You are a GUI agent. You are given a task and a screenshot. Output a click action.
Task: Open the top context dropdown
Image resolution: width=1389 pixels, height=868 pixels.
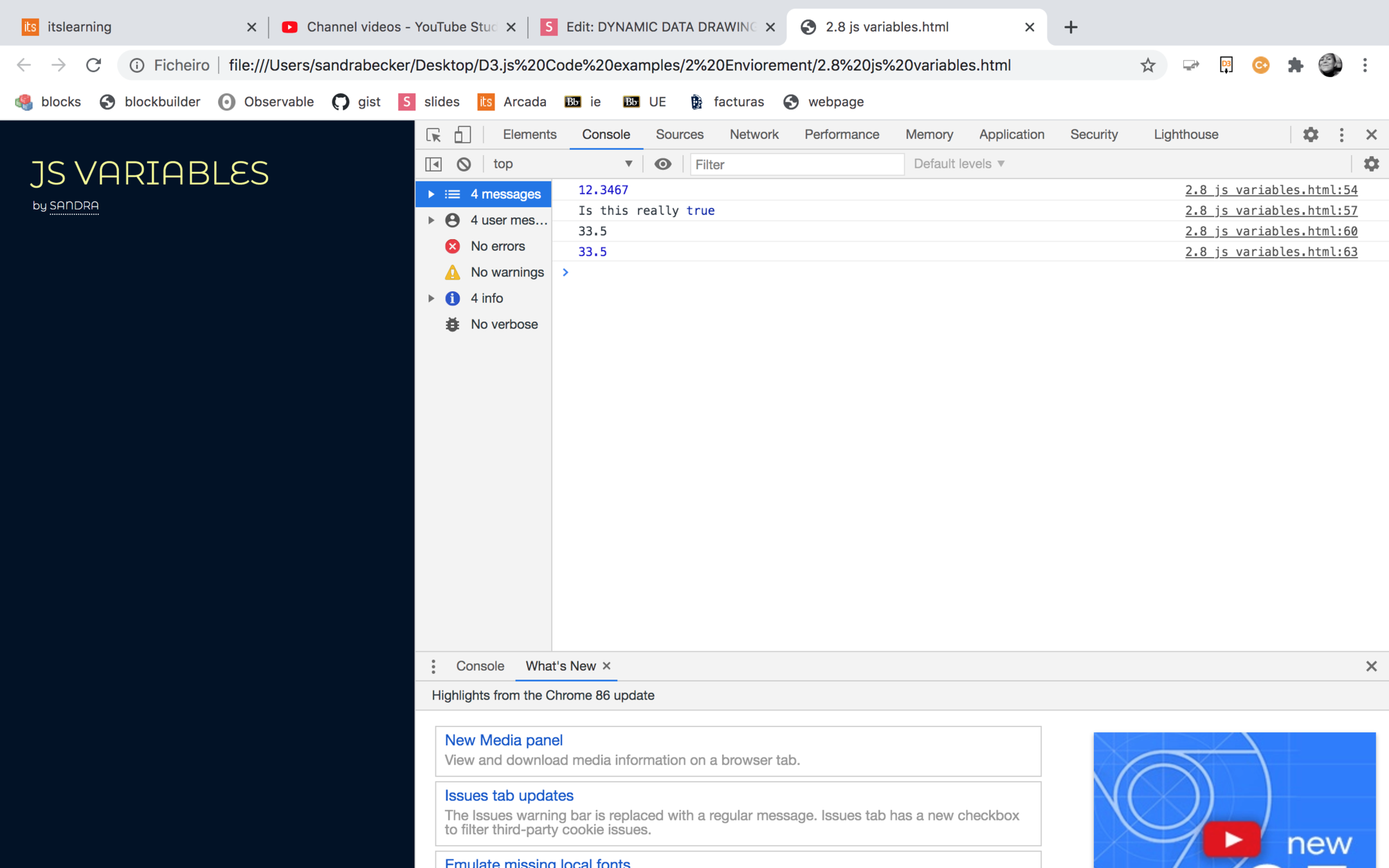pyautogui.click(x=563, y=164)
